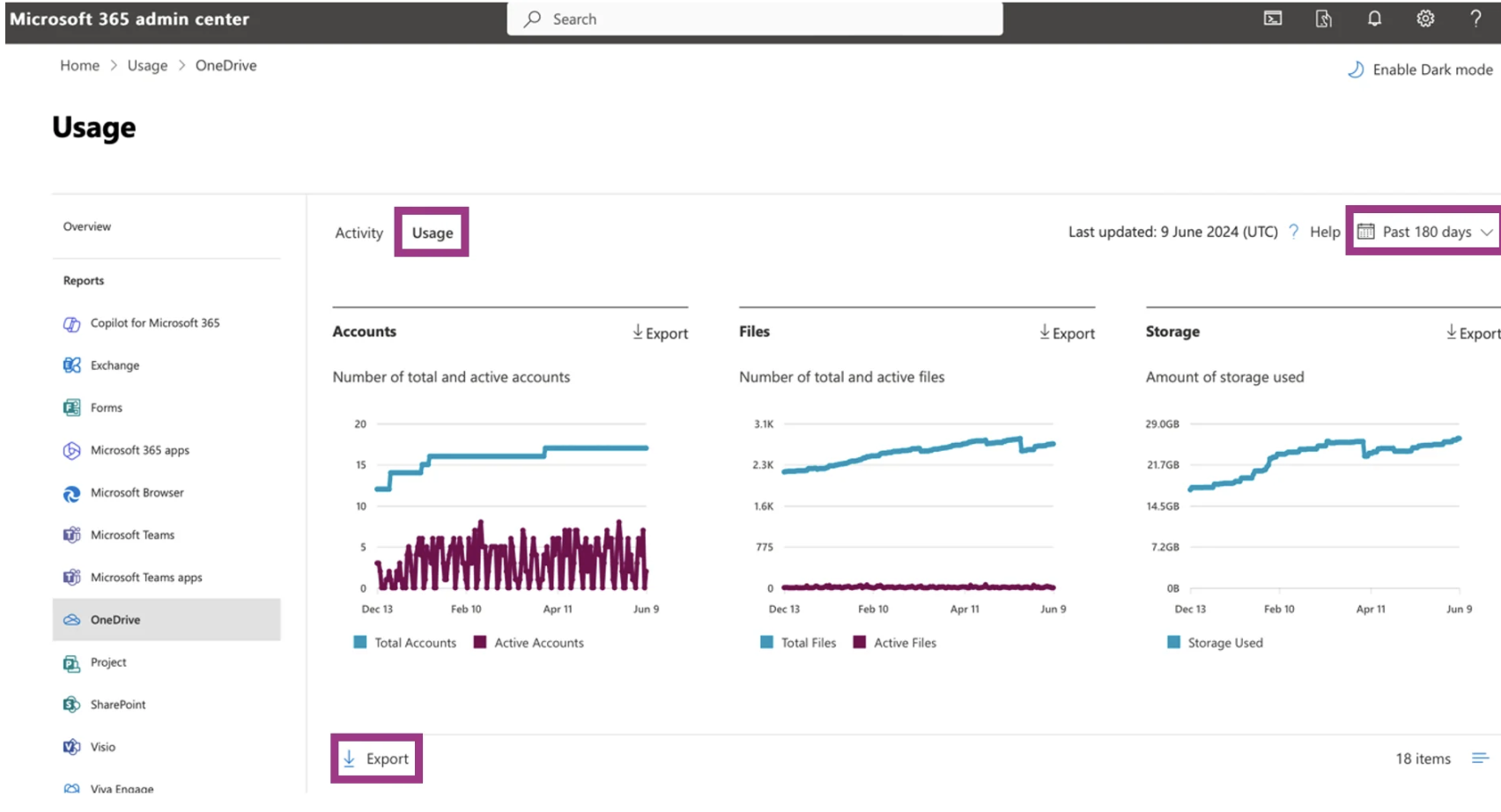Open the Overview page in sidebar
The height and width of the screenshot is (812, 1501).
pyautogui.click(x=86, y=226)
